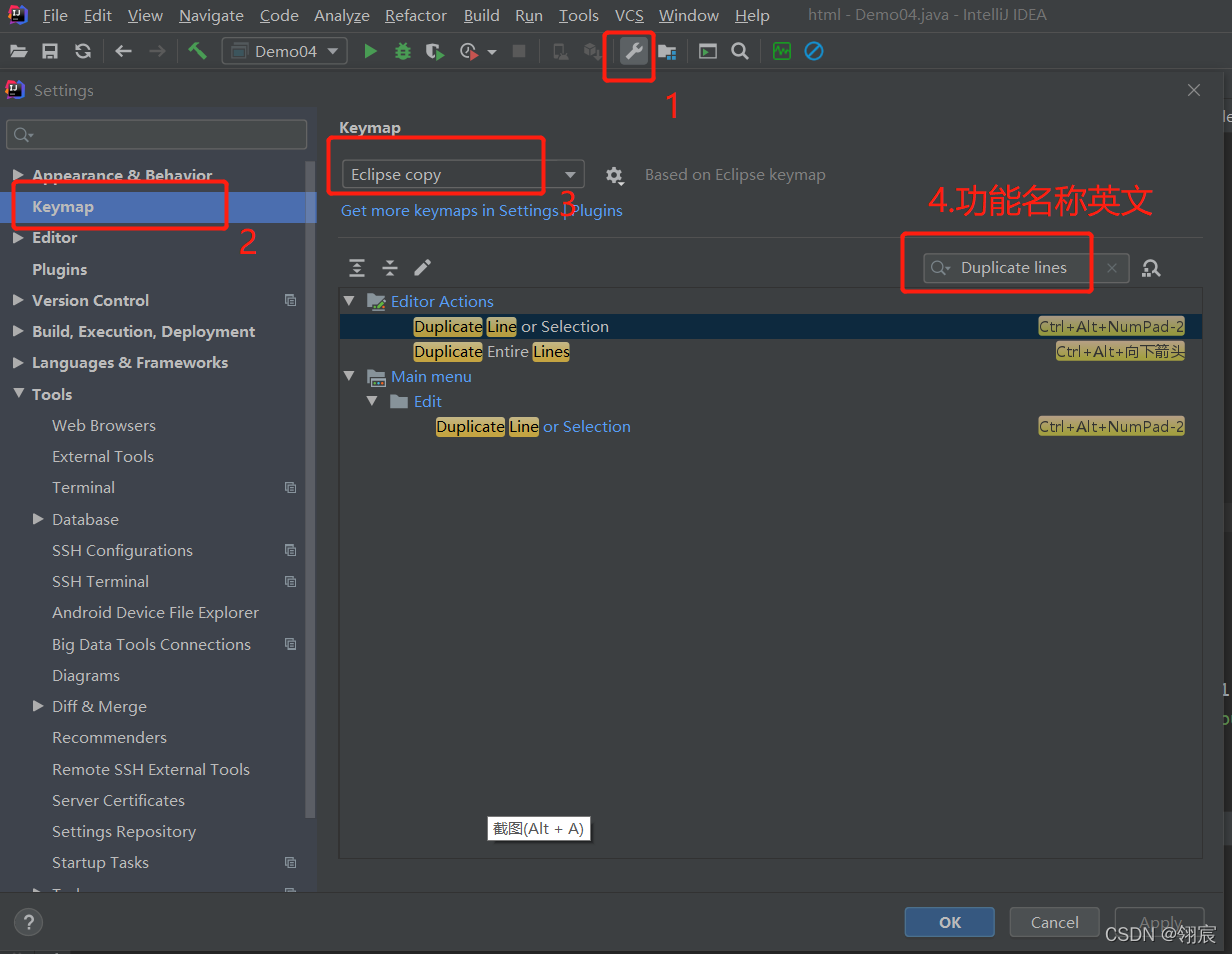The image size is (1232, 954).
Task: Expand the Database item under Tools
Action: coord(38,519)
